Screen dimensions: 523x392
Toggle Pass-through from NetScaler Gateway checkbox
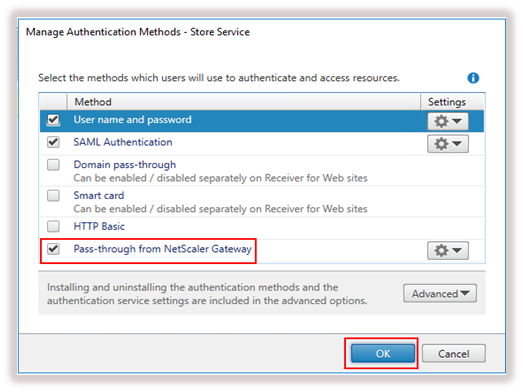click(53, 249)
